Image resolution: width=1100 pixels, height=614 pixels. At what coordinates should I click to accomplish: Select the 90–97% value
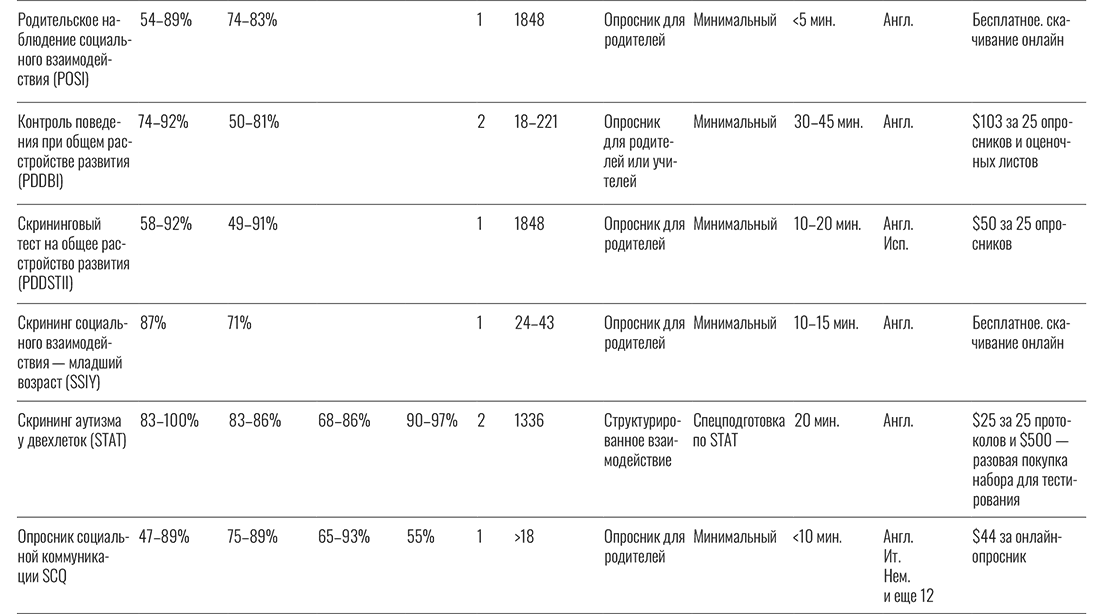pos(432,421)
